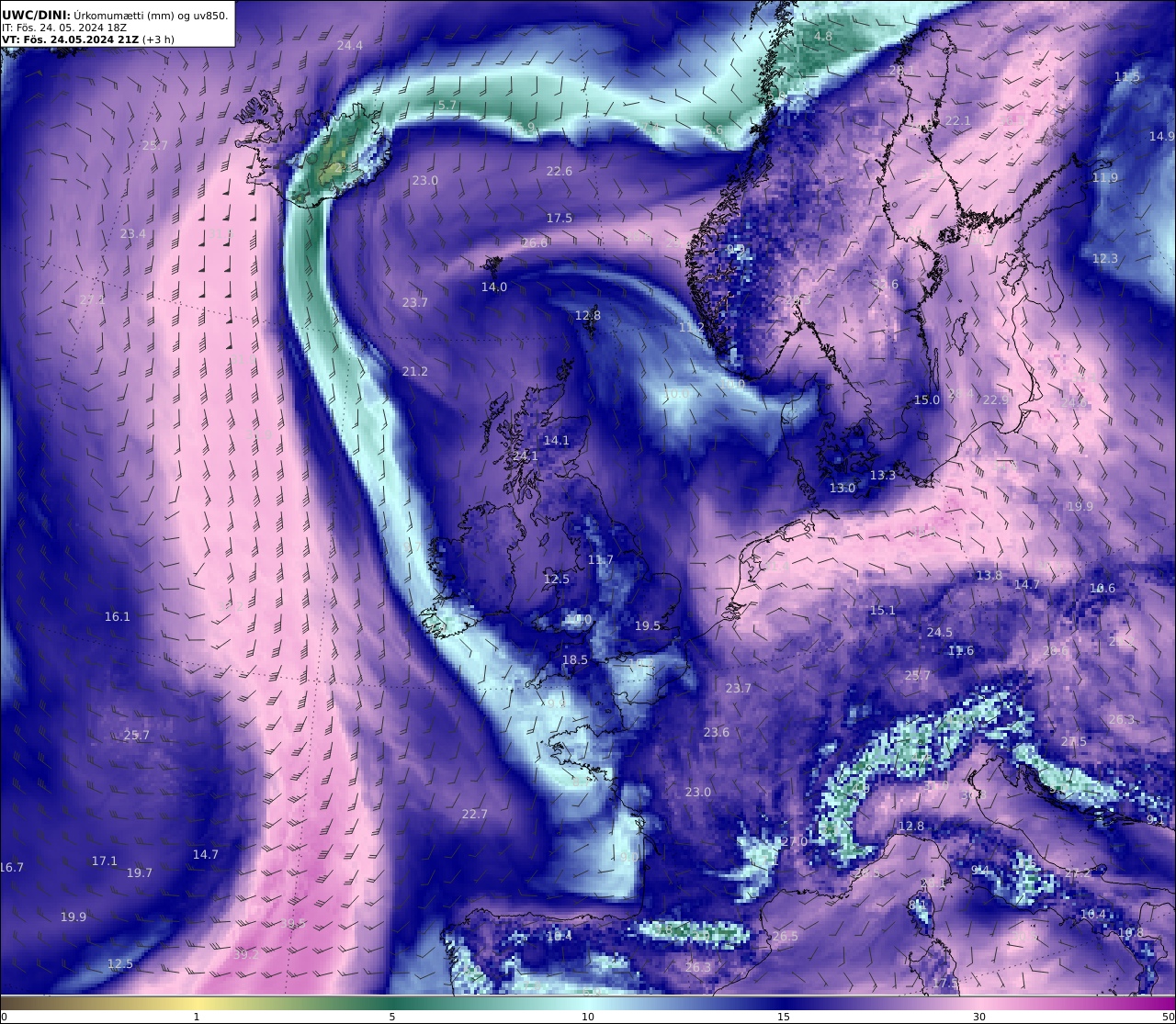
Task: Click the 12.3 value label on the eastern edge
Action: [x=1105, y=259]
